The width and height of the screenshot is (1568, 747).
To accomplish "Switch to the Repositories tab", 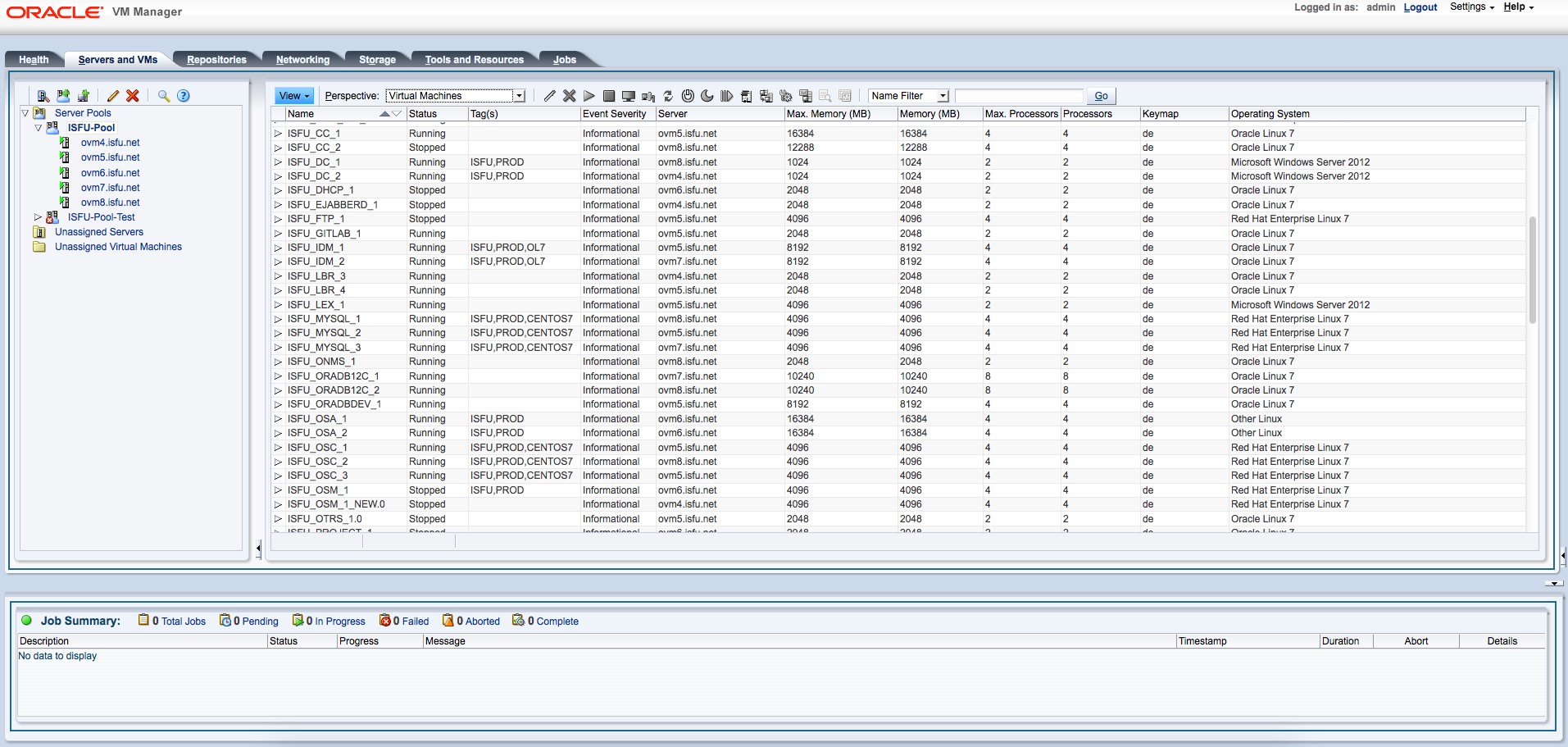I will point(216,60).
